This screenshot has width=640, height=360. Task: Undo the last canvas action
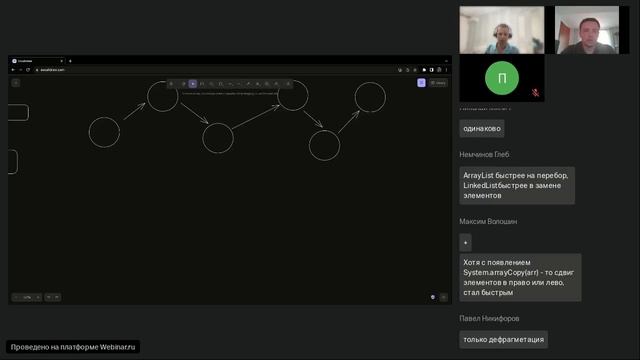coord(49,297)
